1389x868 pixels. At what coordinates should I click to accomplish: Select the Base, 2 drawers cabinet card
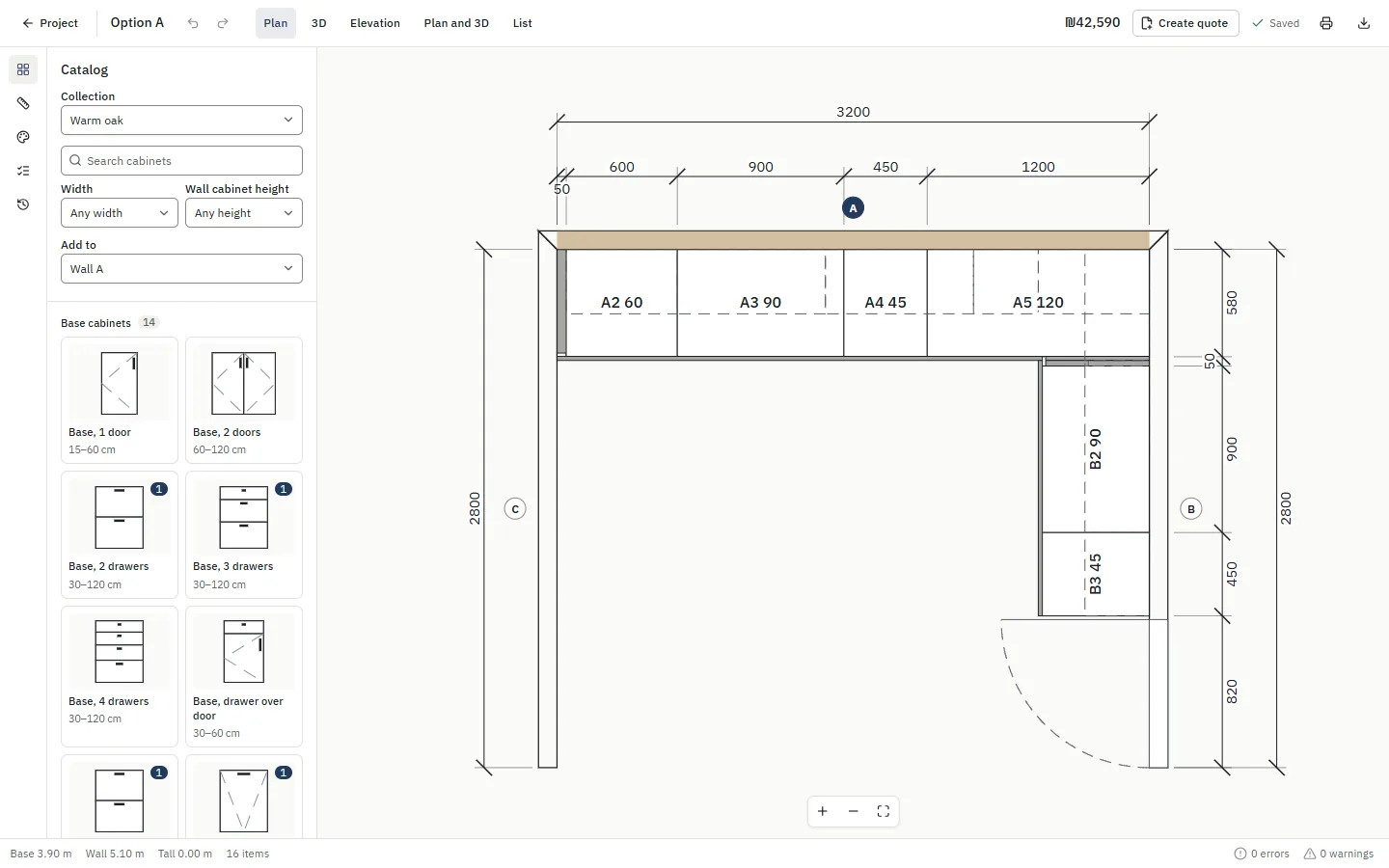(x=120, y=535)
